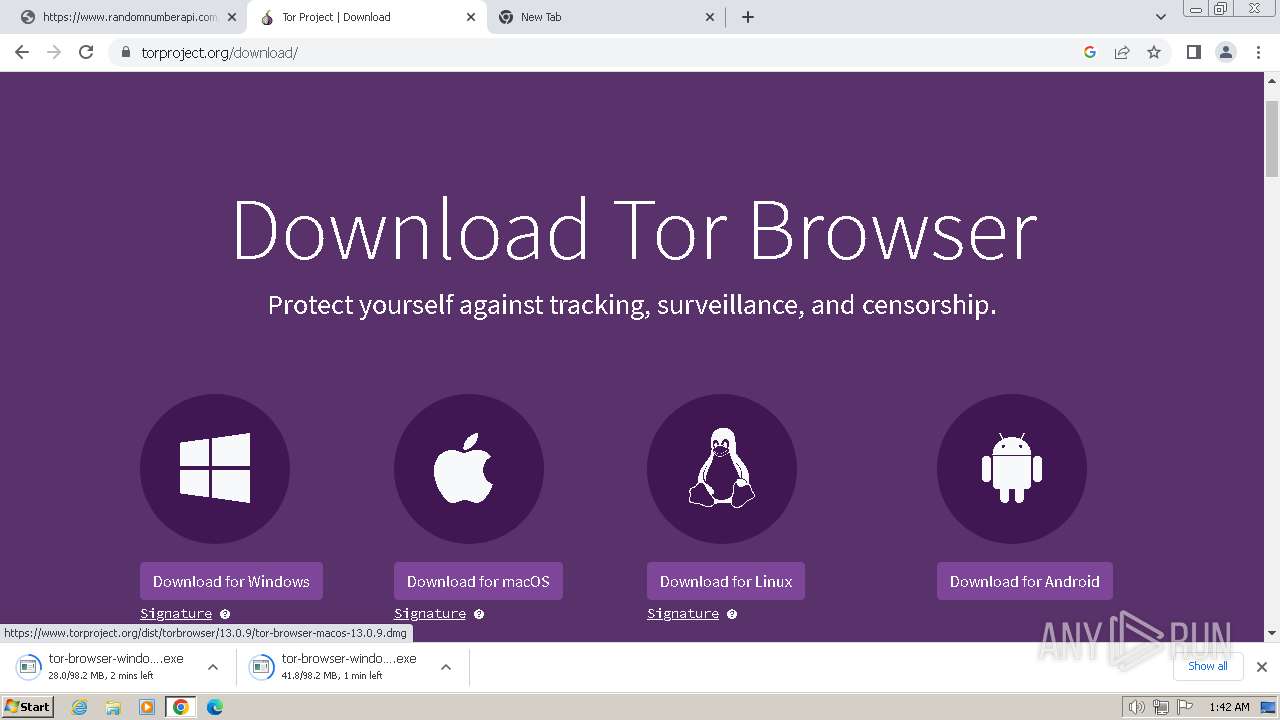Switch to randomnumberapi.com tab
This screenshot has height=720, width=1280.
pyautogui.click(x=128, y=17)
